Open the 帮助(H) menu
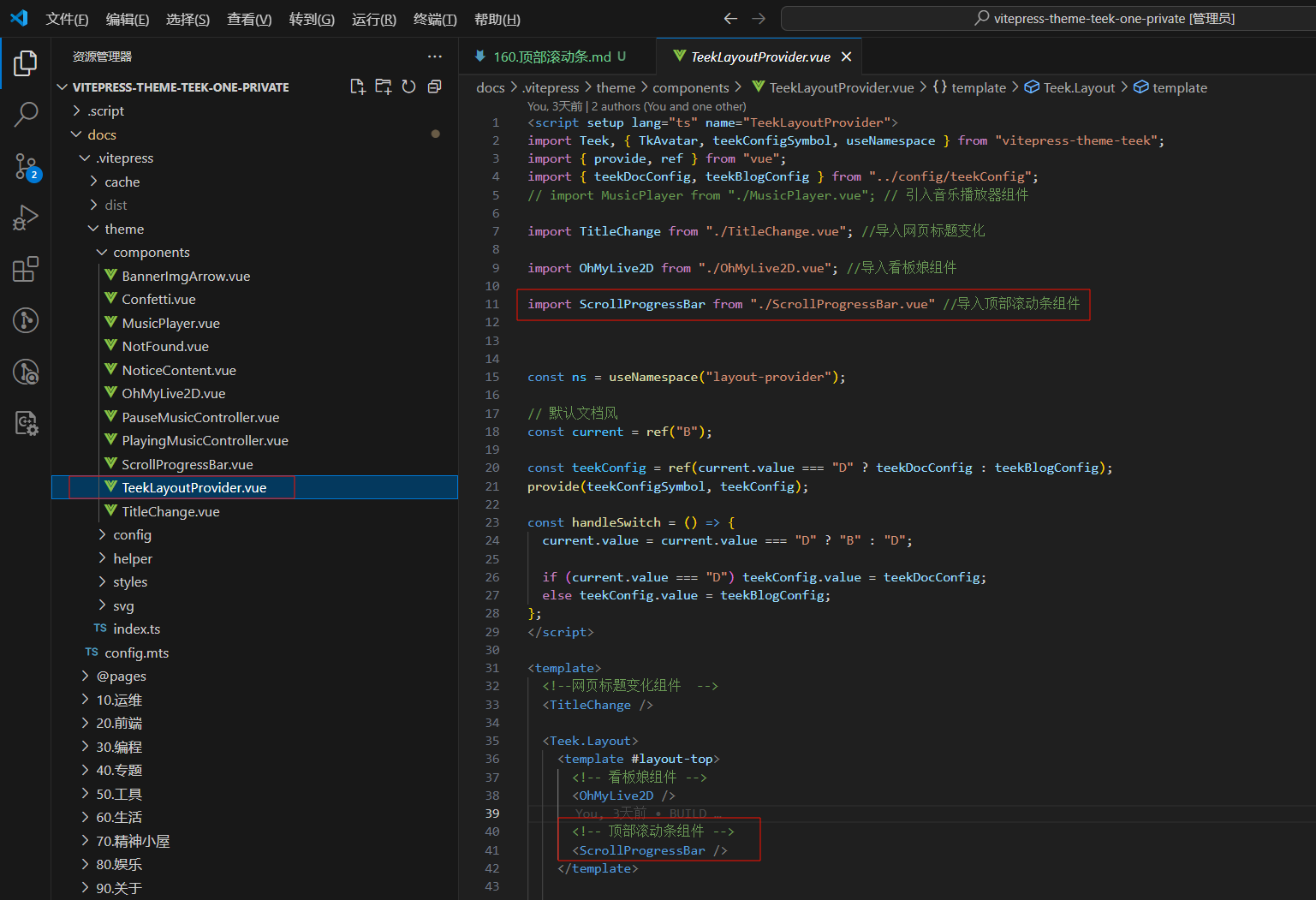Screen dimensions: 1316x900 click(497, 19)
